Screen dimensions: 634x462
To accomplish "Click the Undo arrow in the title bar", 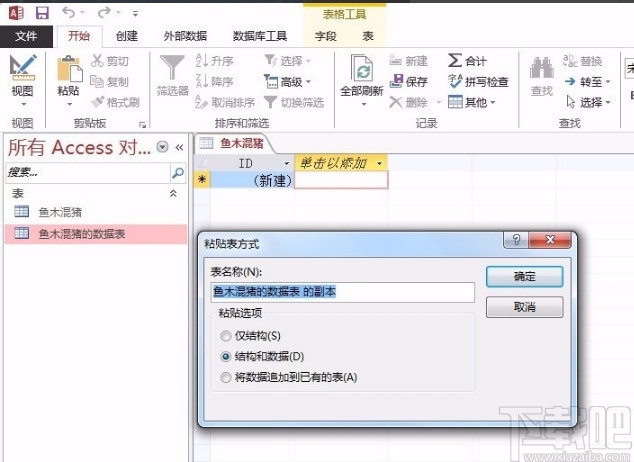I will [x=68, y=13].
